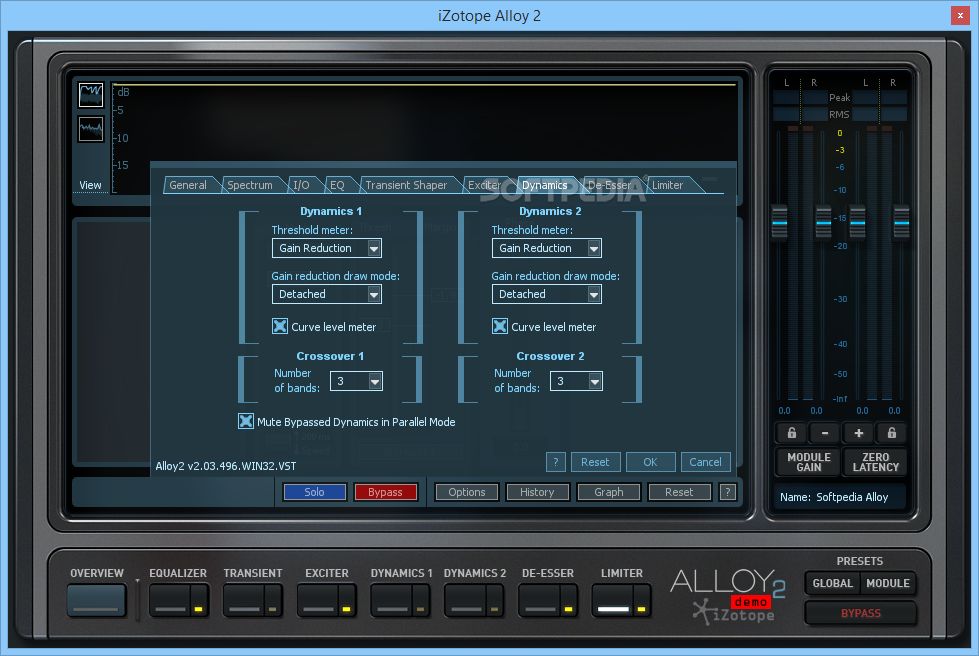Click the Reset button next to OK
This screenshot has width=979, height=656.
point(595,462)
